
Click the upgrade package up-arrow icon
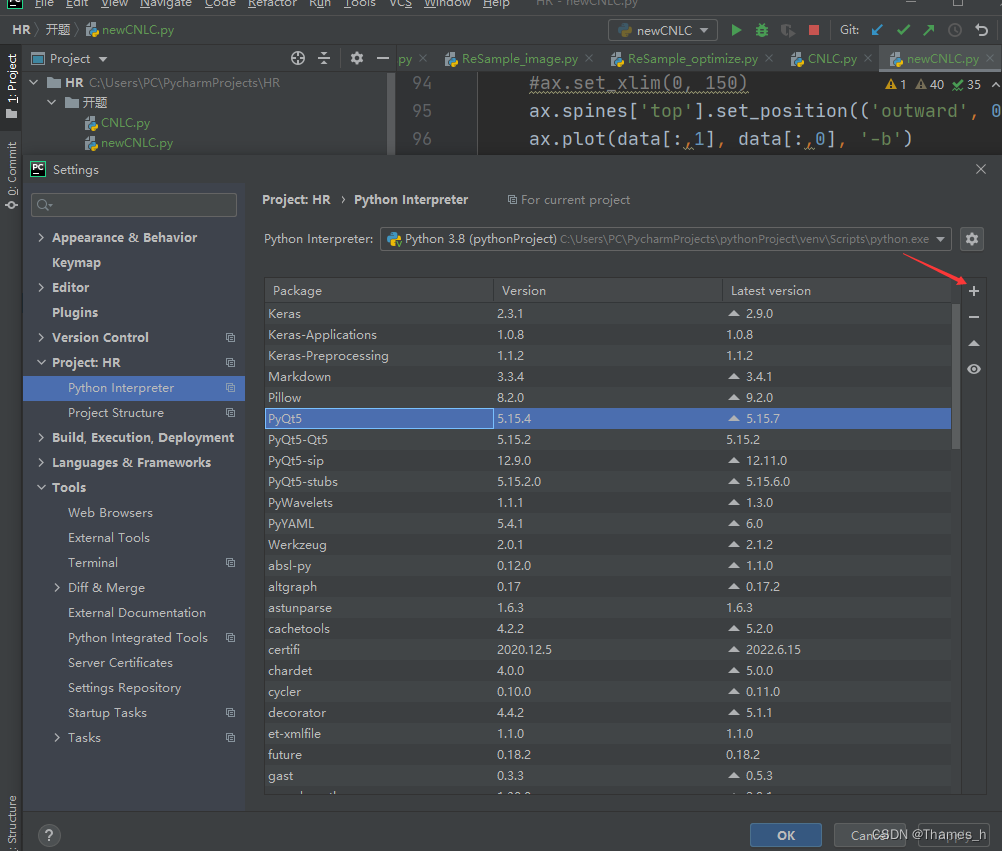point(973,343)
